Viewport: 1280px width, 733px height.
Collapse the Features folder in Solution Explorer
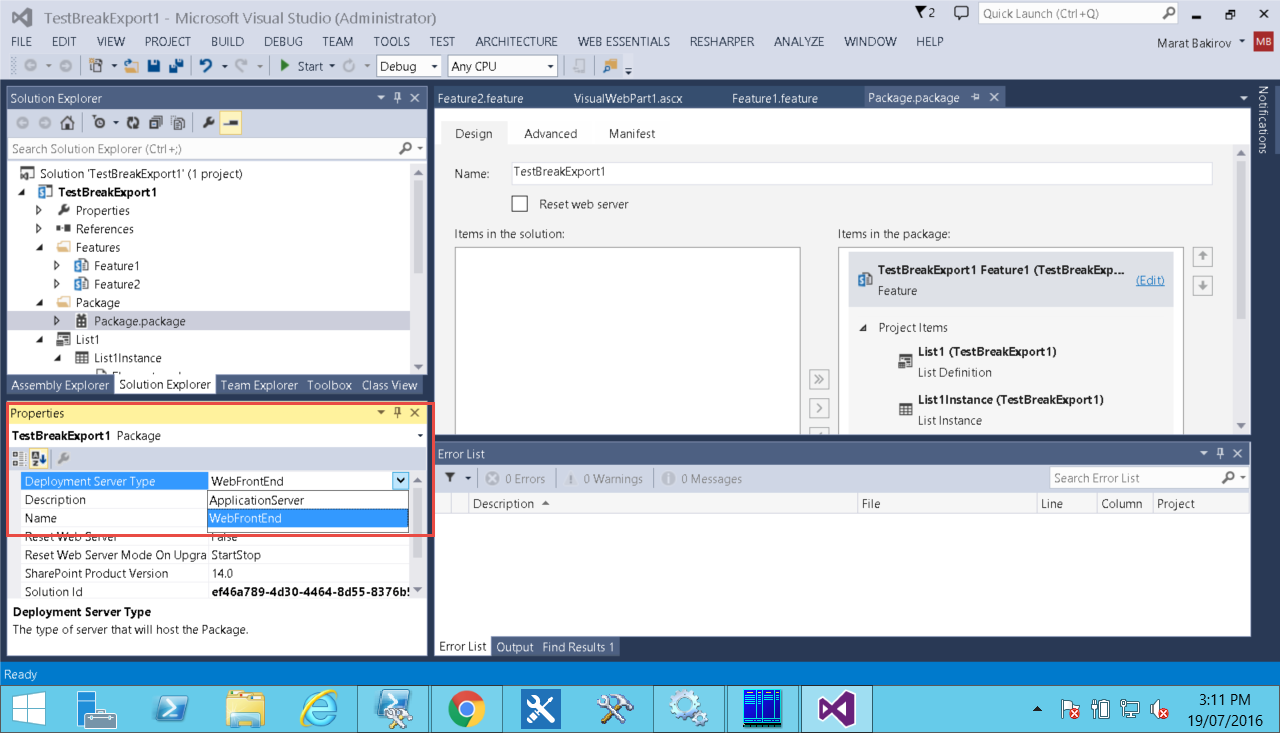[39, 247]
